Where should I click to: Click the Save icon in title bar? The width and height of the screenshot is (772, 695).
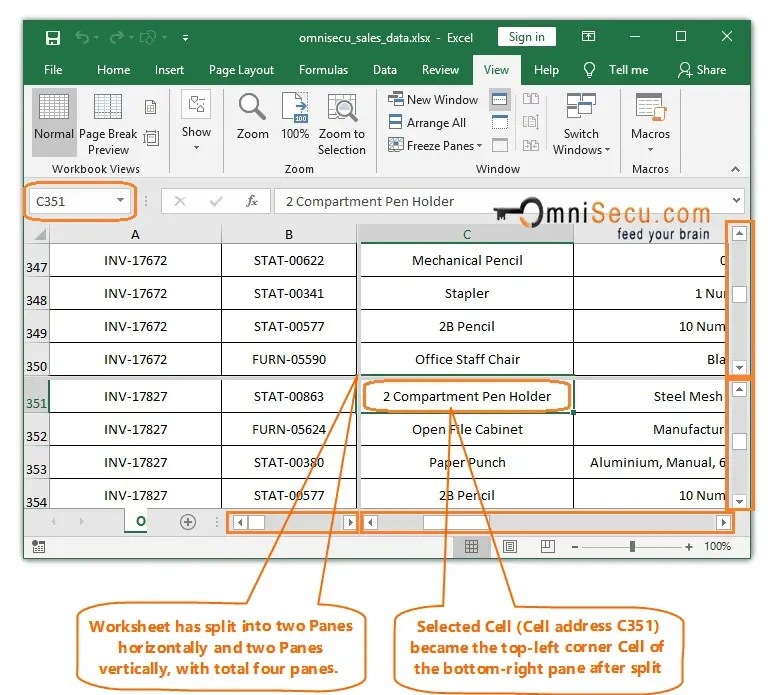(x=53, y=38)
